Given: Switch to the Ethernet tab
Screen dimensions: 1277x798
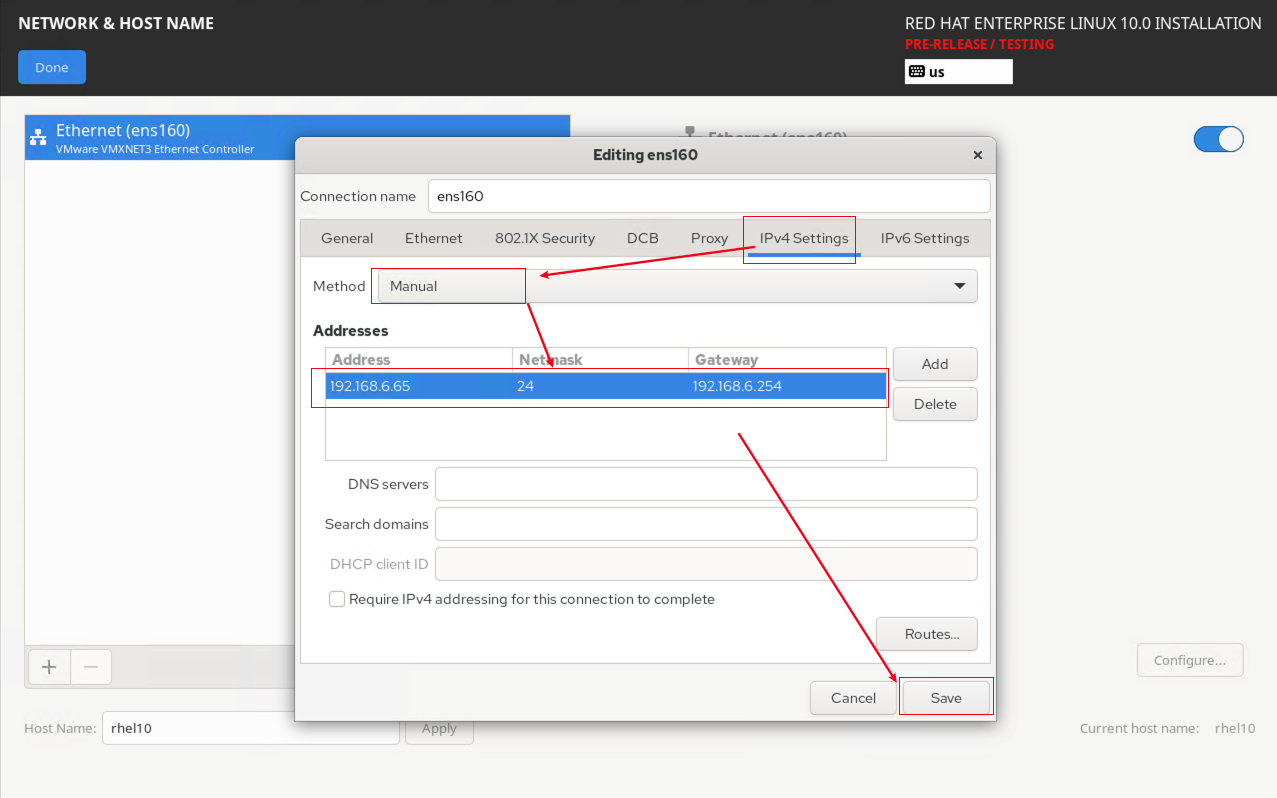Looking at the screenshot, I should click(x=434, y=238).
